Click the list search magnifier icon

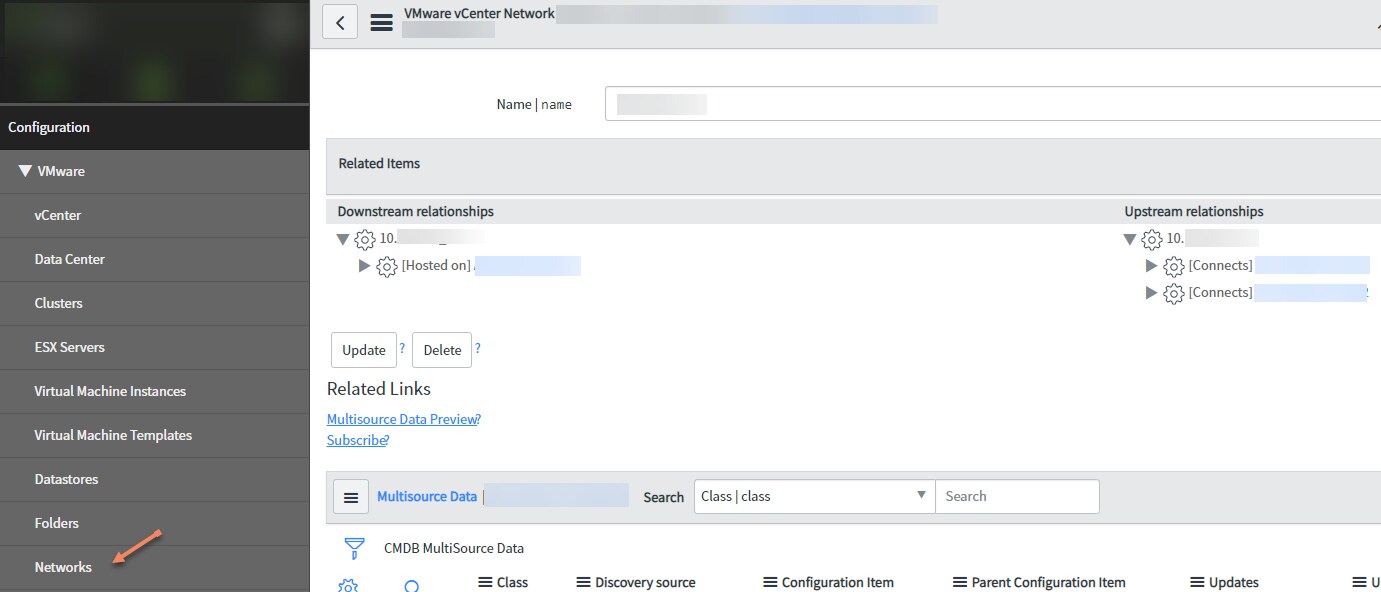pyautogui.click(x=411, y=586)
